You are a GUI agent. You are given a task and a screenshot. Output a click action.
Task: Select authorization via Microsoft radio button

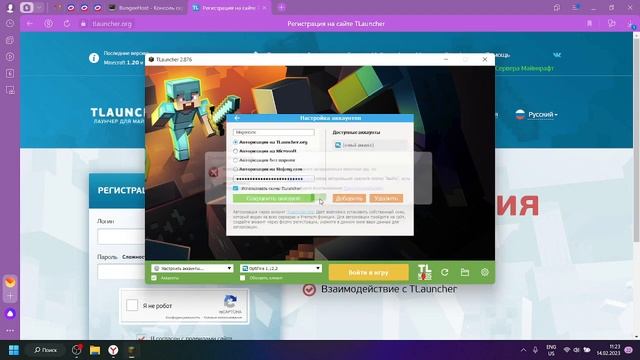tap(236, 151)
